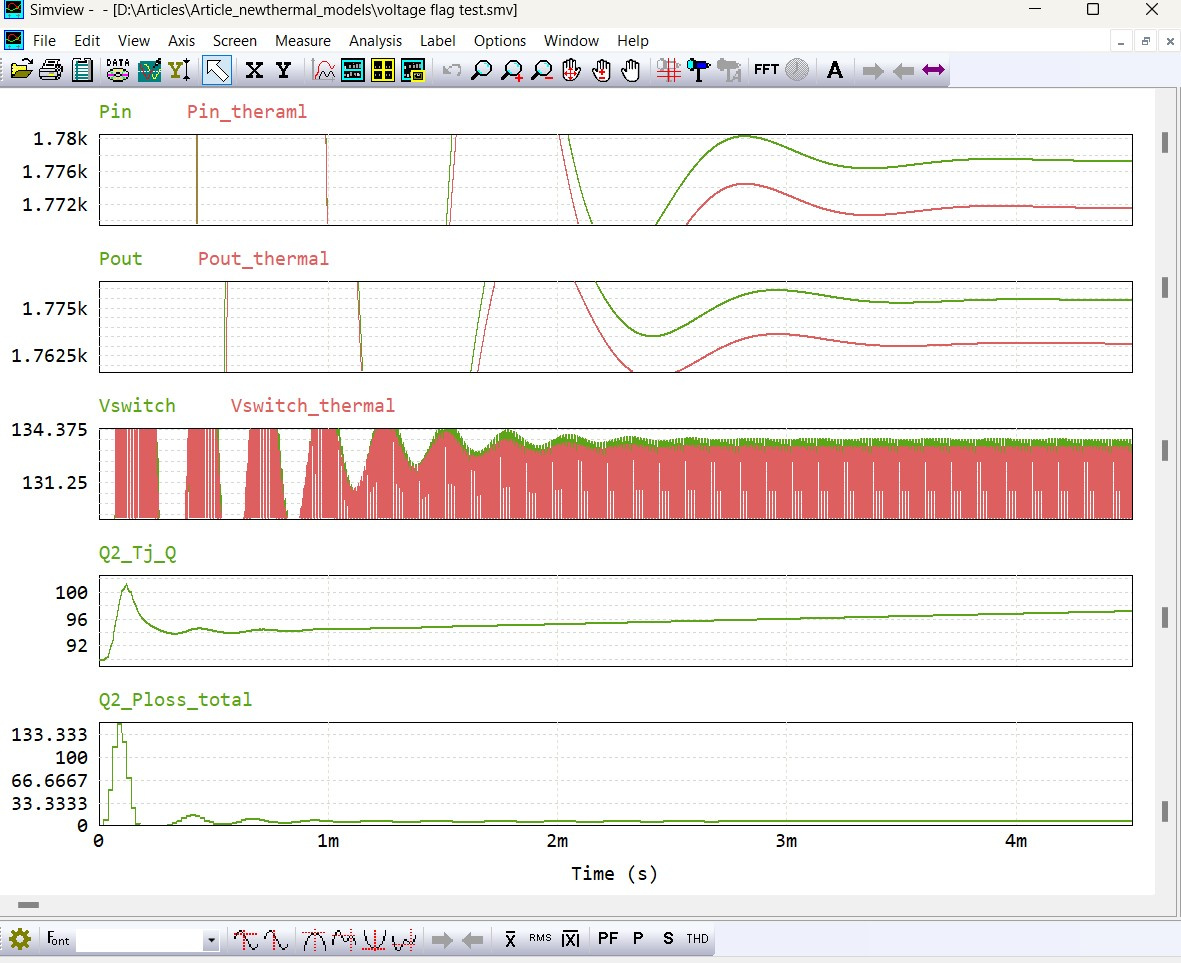
Task: Run the FFT analysis button
Action: pos(766,69)
